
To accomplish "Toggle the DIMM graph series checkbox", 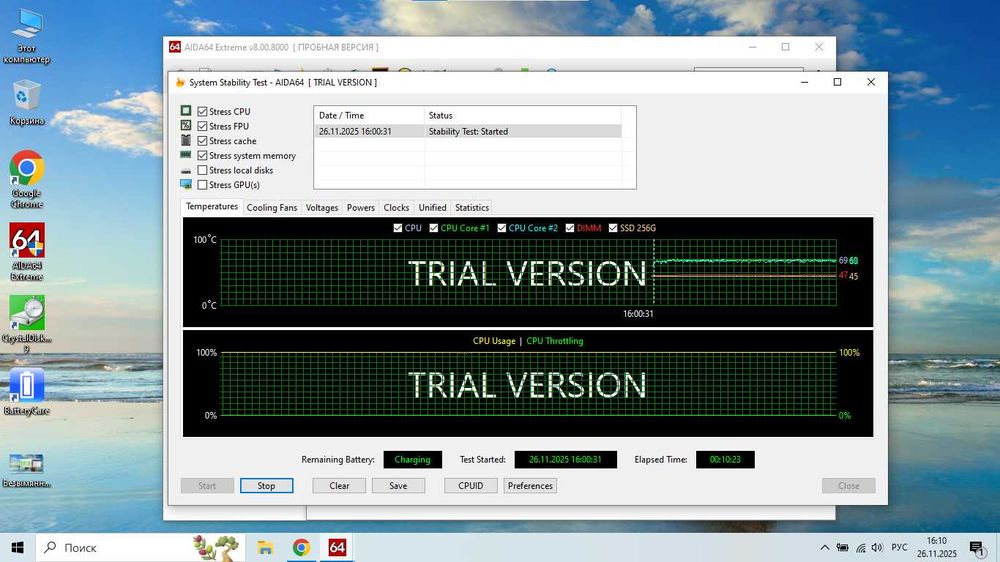I will tap(570, 228).
